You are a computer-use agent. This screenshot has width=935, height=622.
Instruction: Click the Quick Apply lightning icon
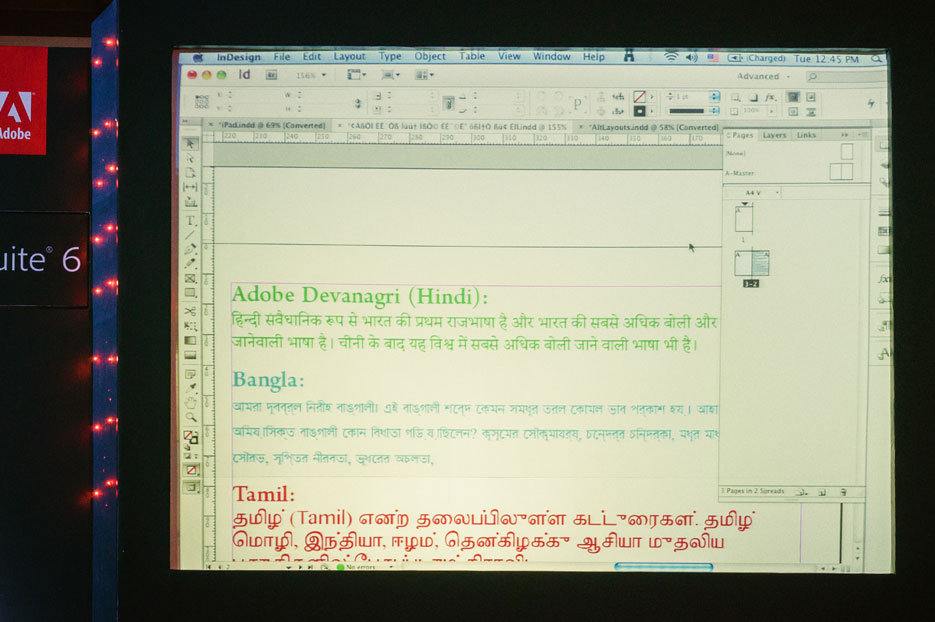pyautogui.click(x=871, y=103)
